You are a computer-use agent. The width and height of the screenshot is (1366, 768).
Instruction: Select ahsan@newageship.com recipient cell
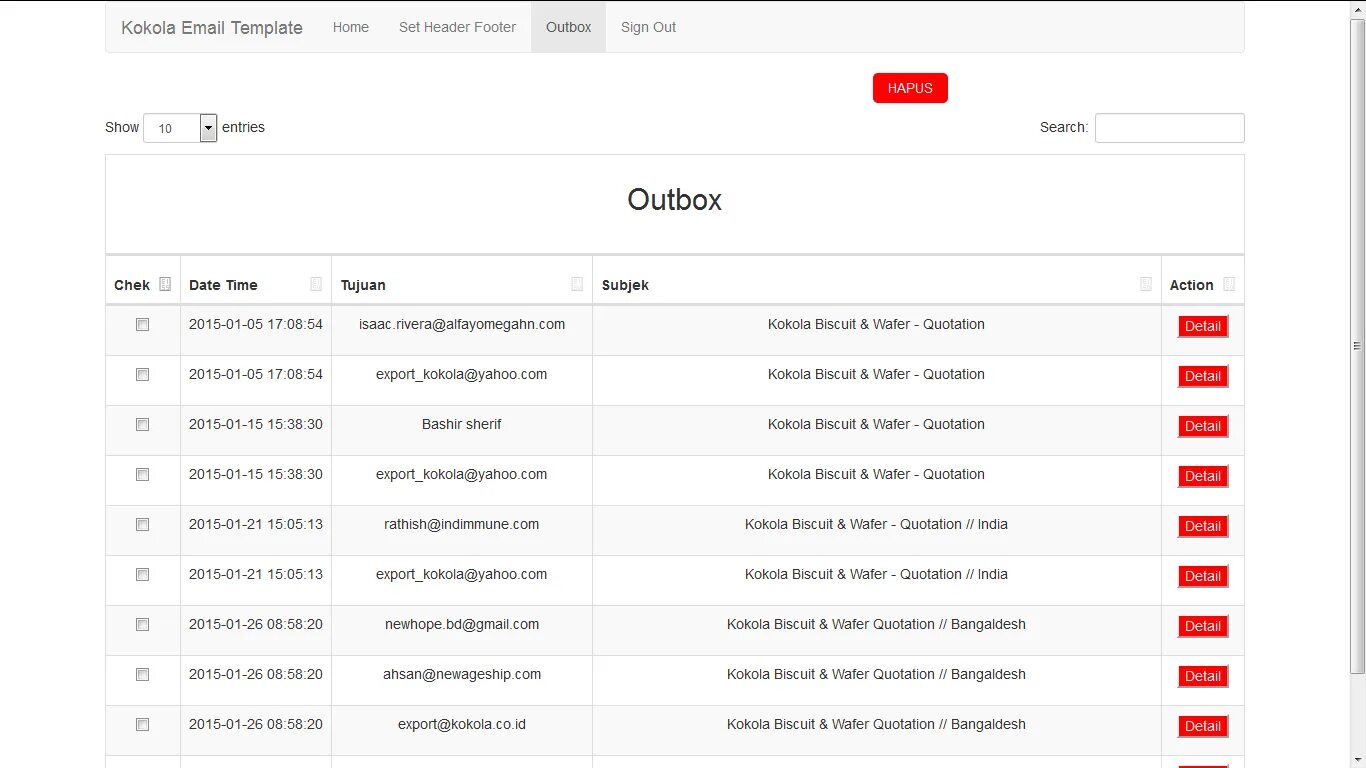(x=462, y=680)
